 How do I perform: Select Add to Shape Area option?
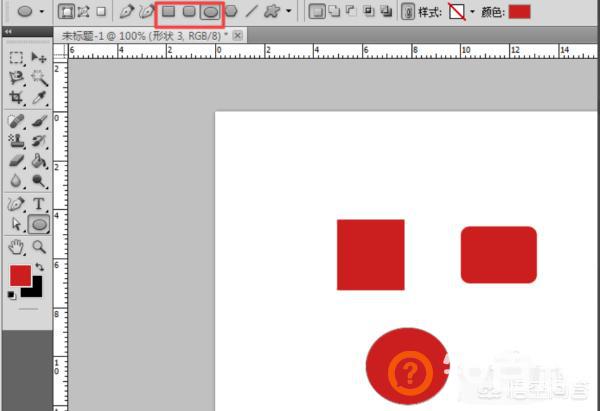click(x=335, y=11)
